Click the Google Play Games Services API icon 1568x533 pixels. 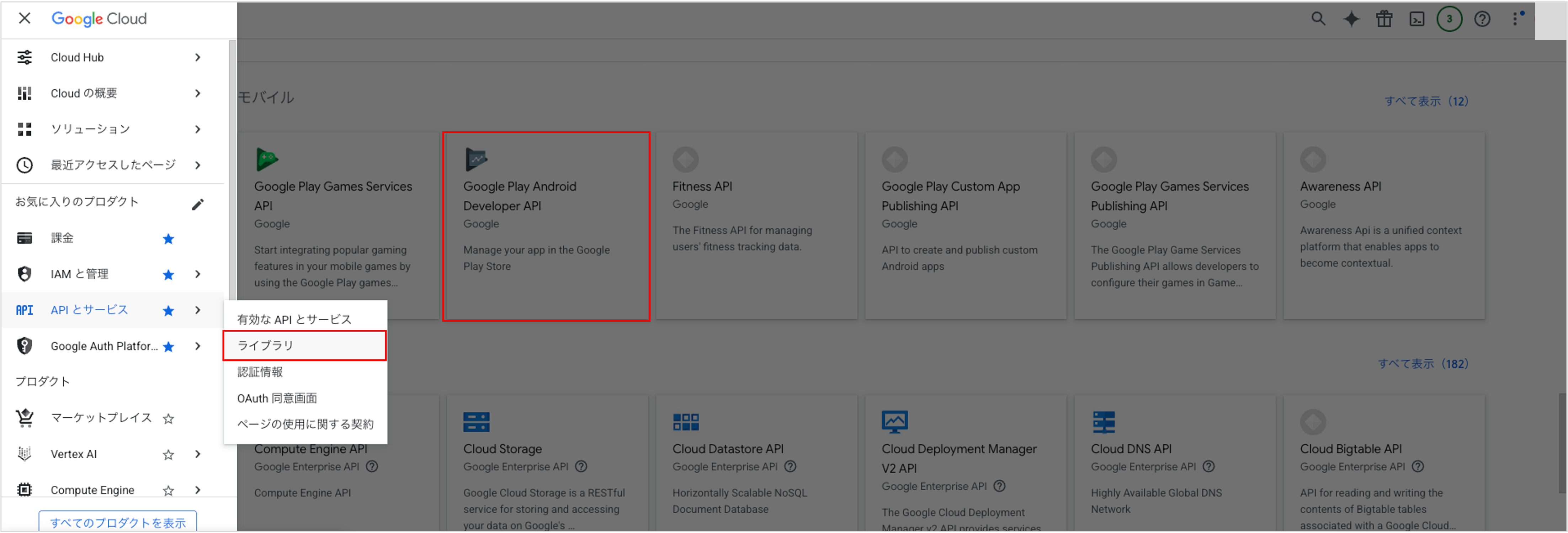(267, 160)
